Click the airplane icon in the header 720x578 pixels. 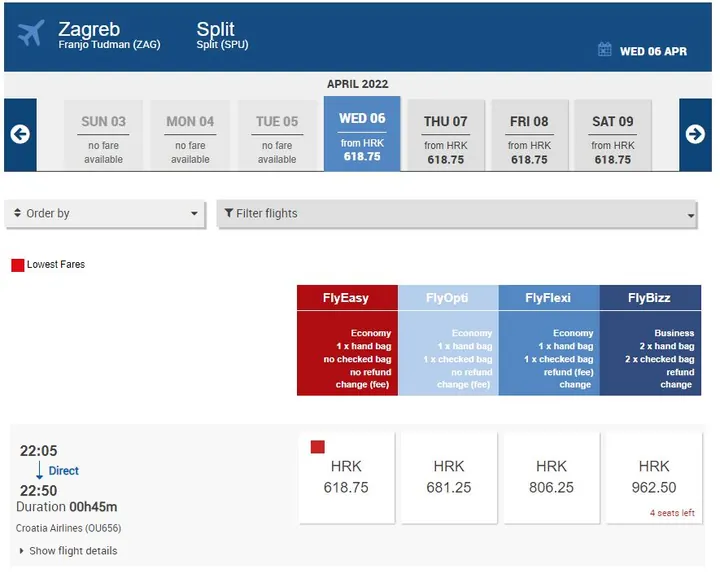[31, 33]
